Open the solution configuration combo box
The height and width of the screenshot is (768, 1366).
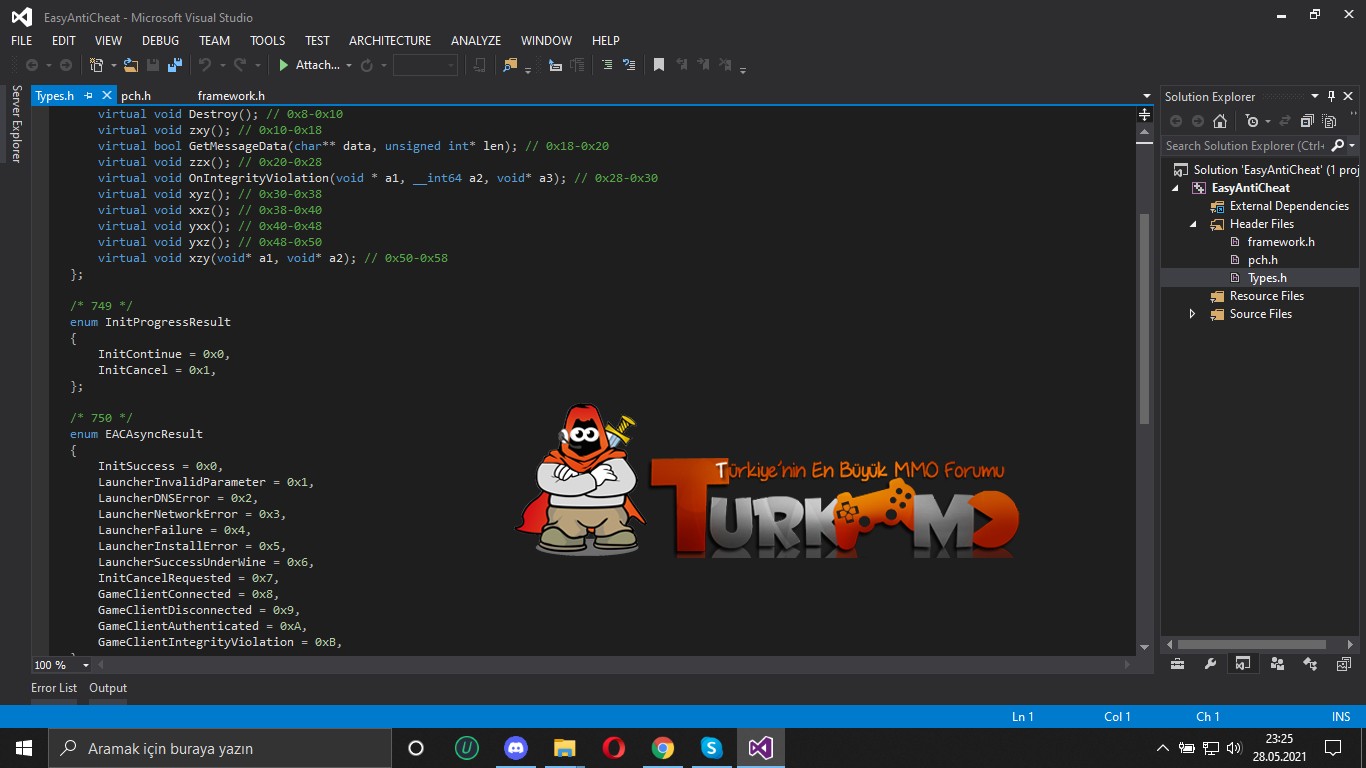425,65
